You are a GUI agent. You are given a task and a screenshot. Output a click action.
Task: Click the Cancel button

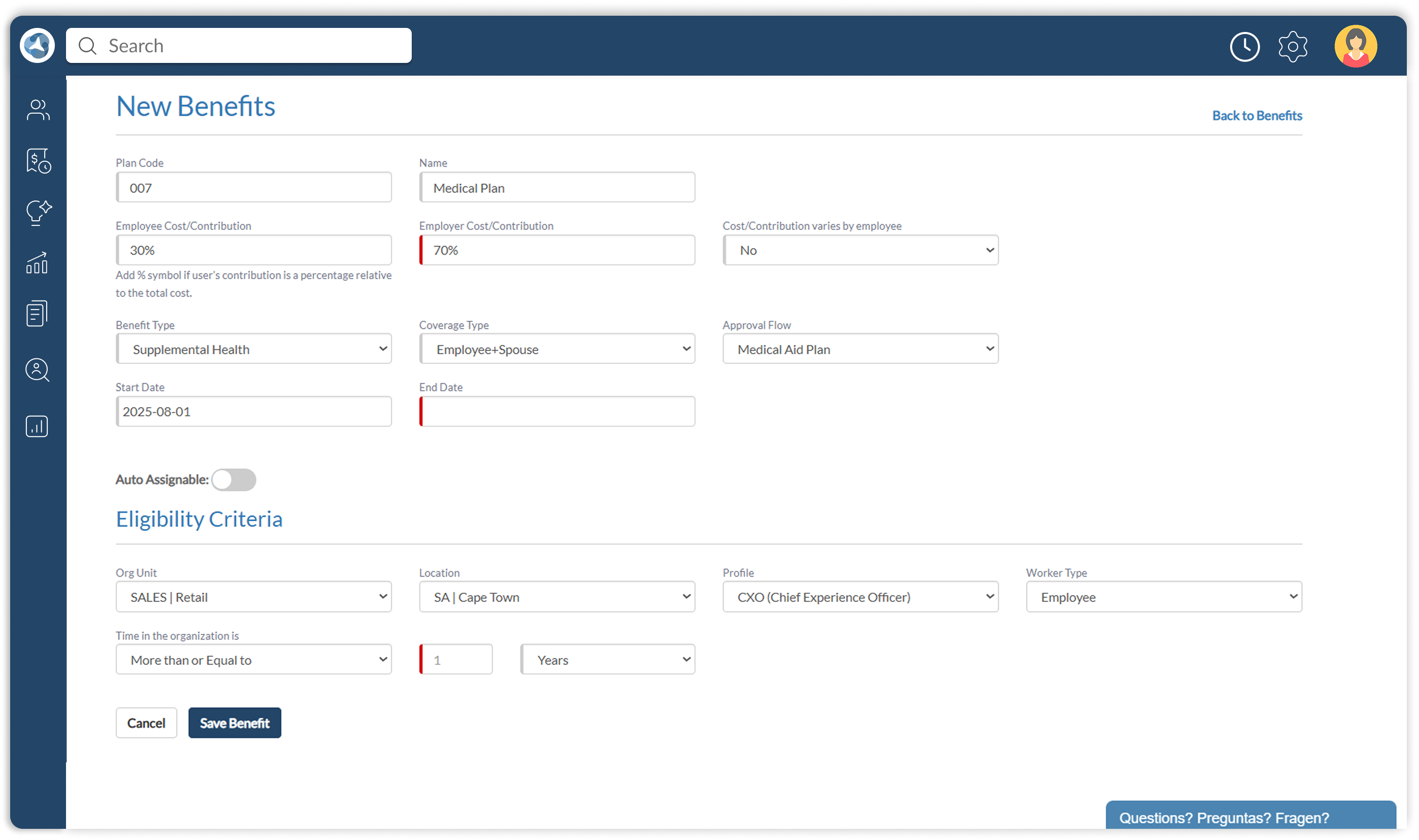click(x=146, y=722)
